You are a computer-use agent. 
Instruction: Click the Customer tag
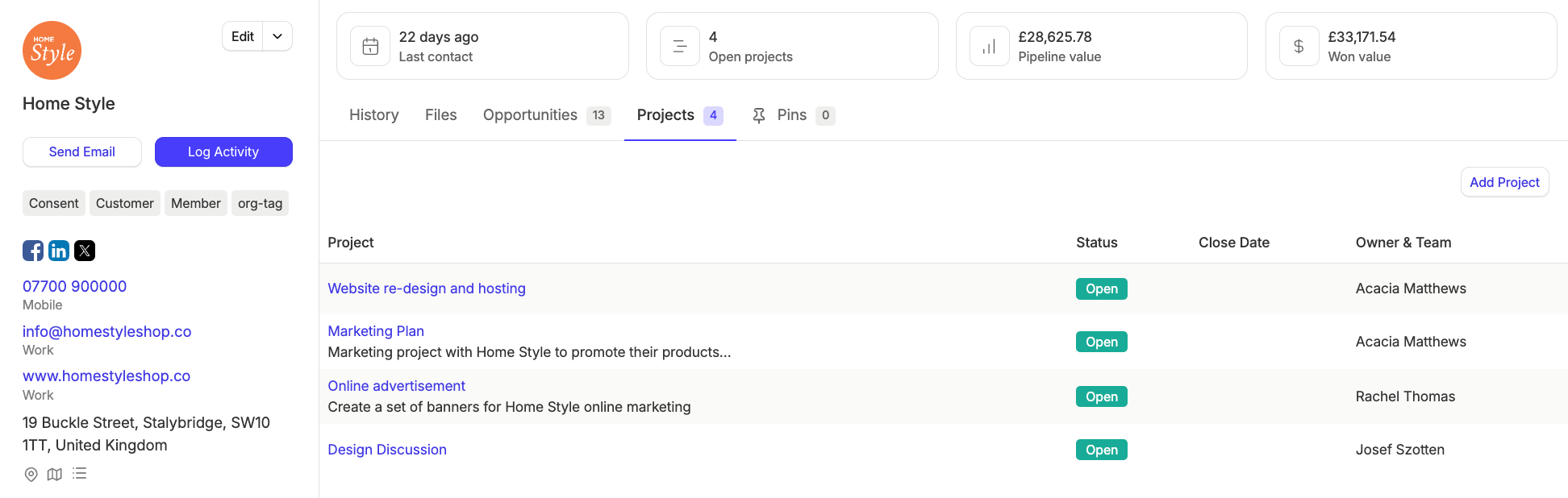pyautogui.click(x=125, y=203)
